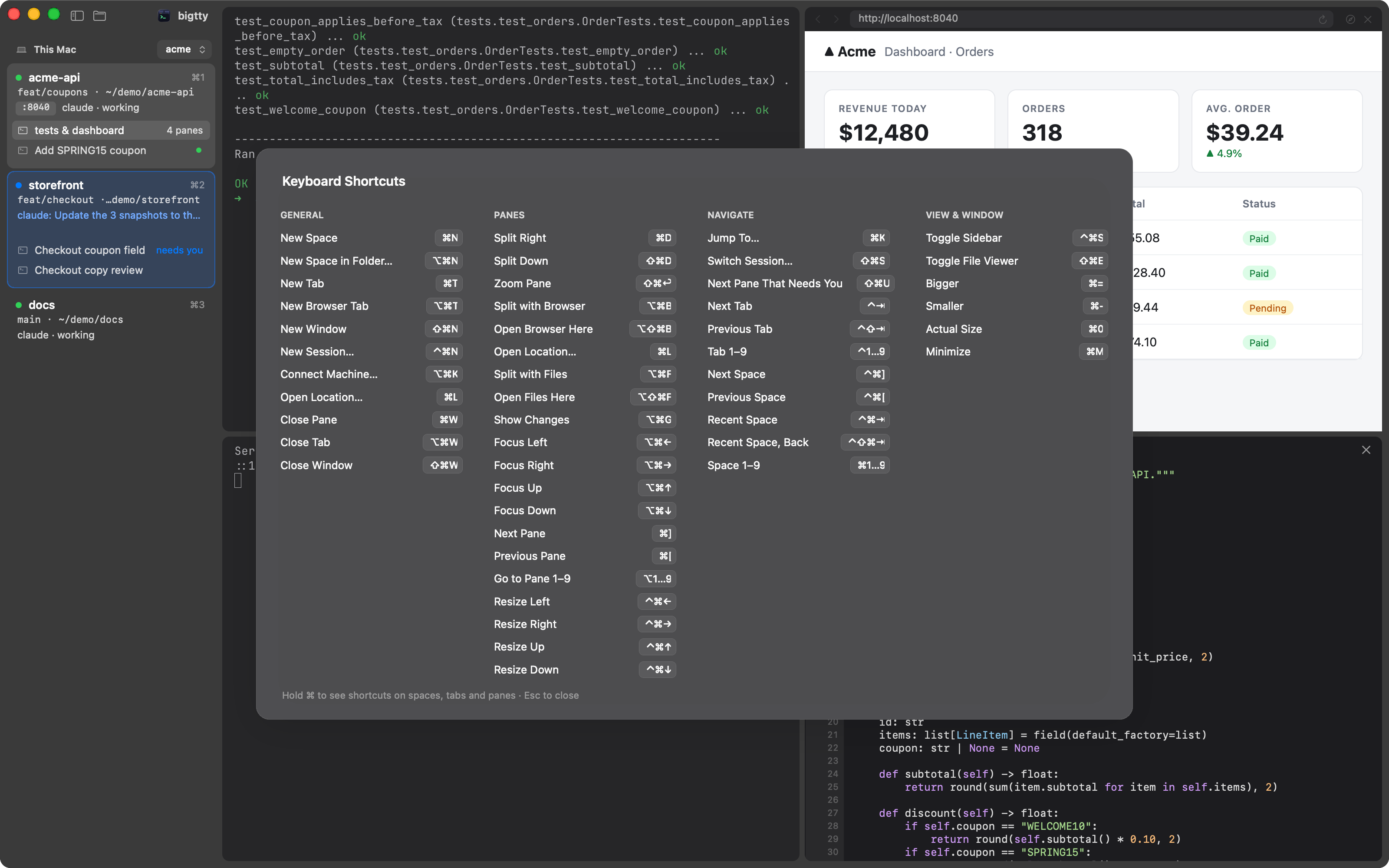Click the Resize Down shortcut row
Screen dimensions: 1389x868
585,669
